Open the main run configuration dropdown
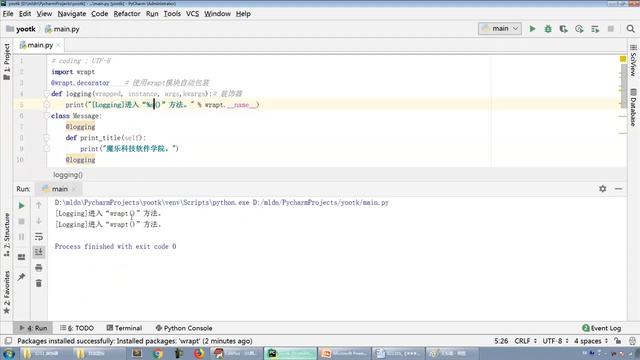This screenshot has height=360, width=640. pyautogui.click(x=500, y=29)
